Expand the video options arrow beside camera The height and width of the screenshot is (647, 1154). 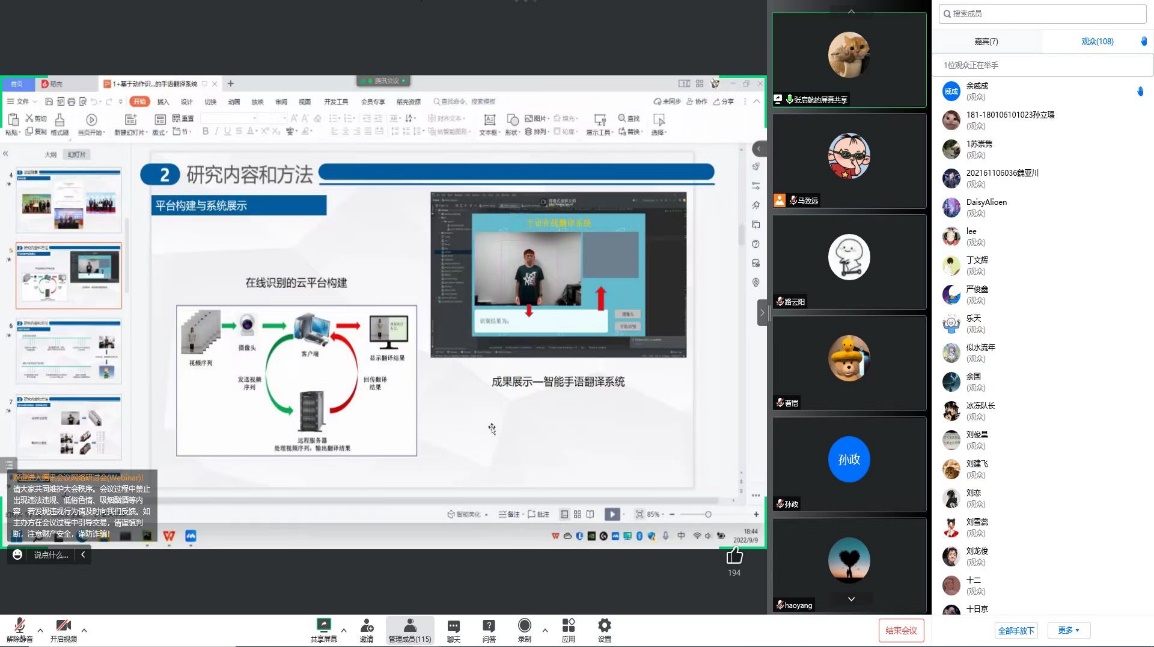[84, 630]
